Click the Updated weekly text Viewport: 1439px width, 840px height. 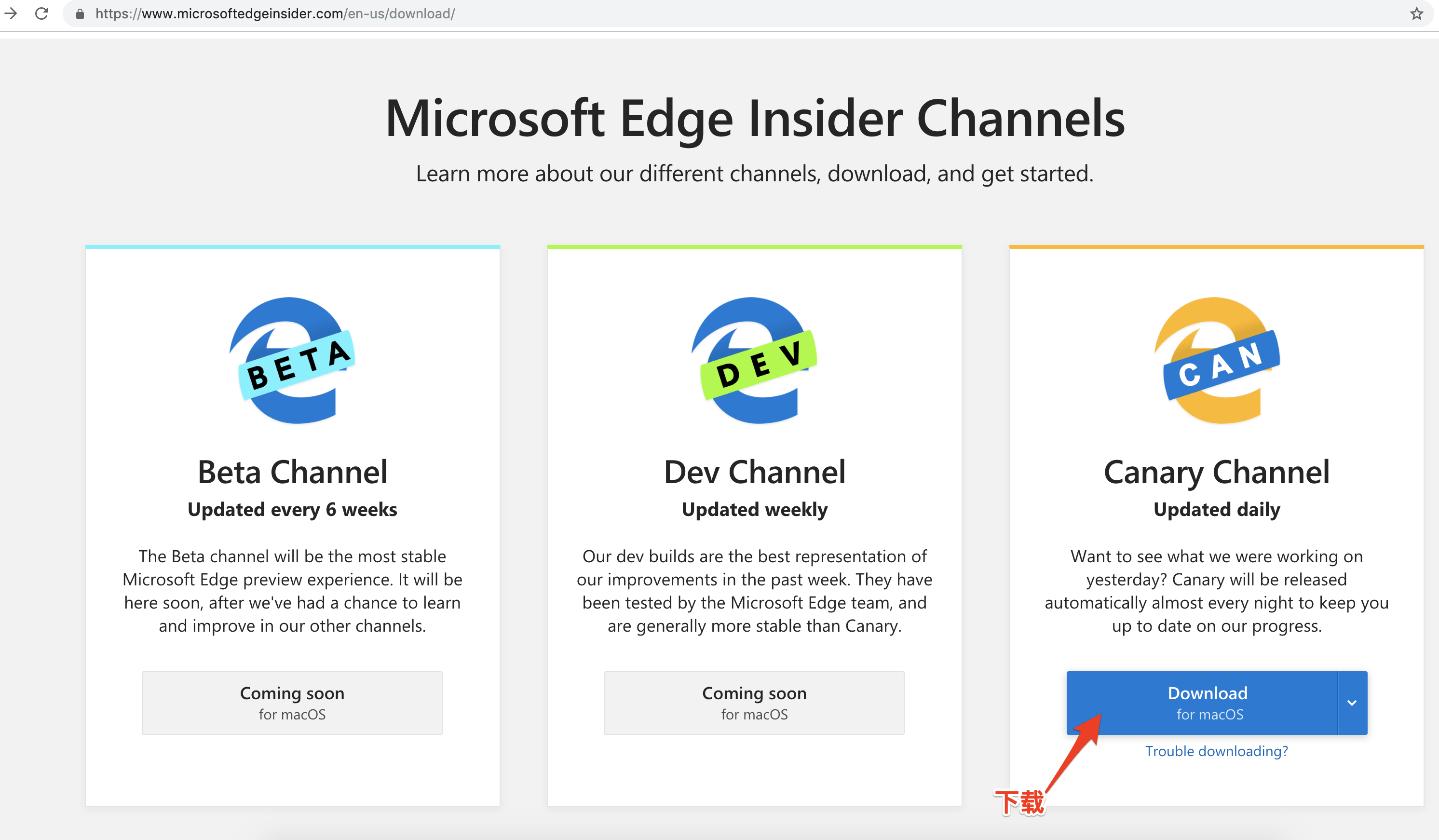coord(754,509)
